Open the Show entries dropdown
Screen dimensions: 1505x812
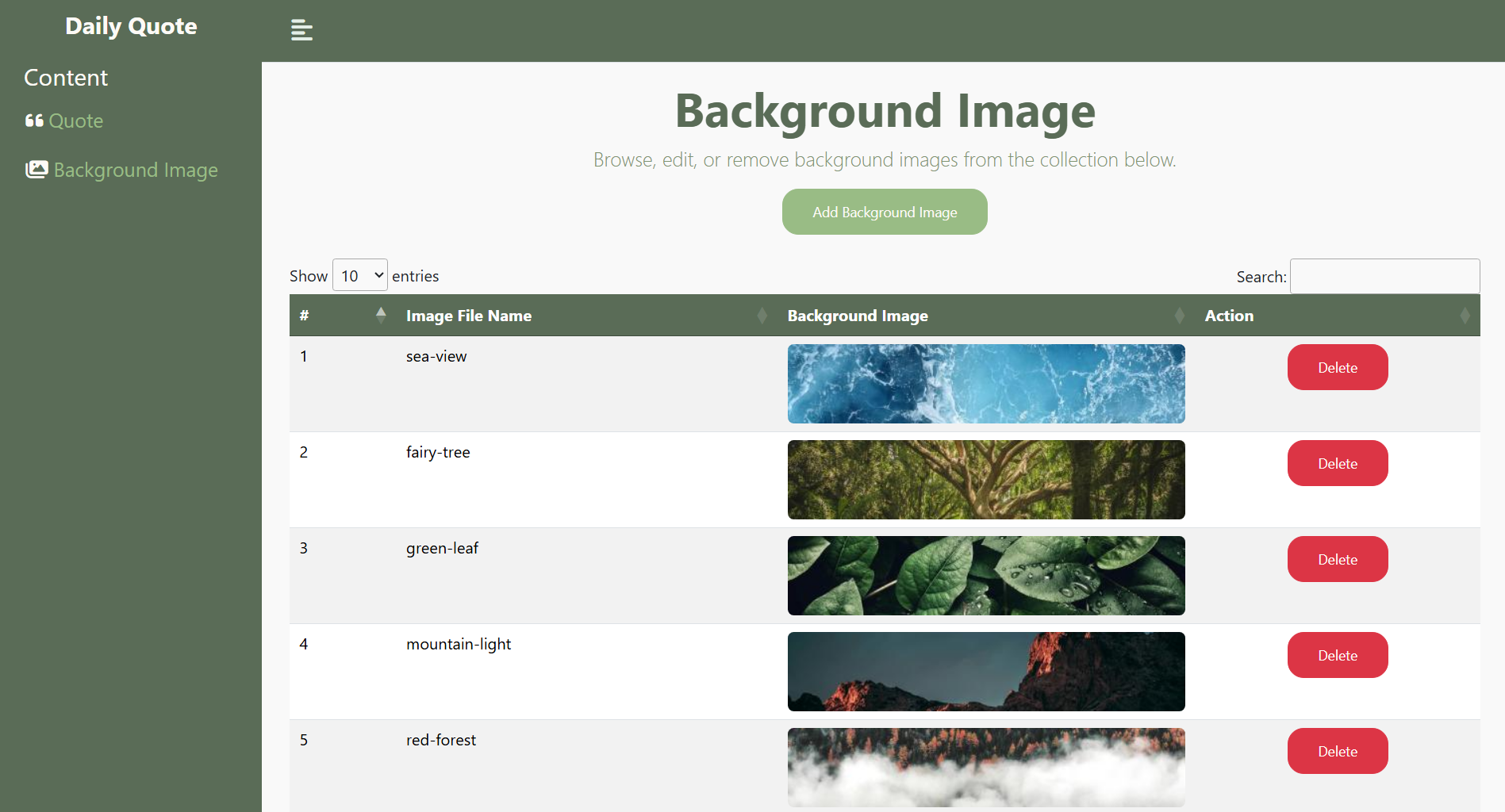(x=359, y=274)
